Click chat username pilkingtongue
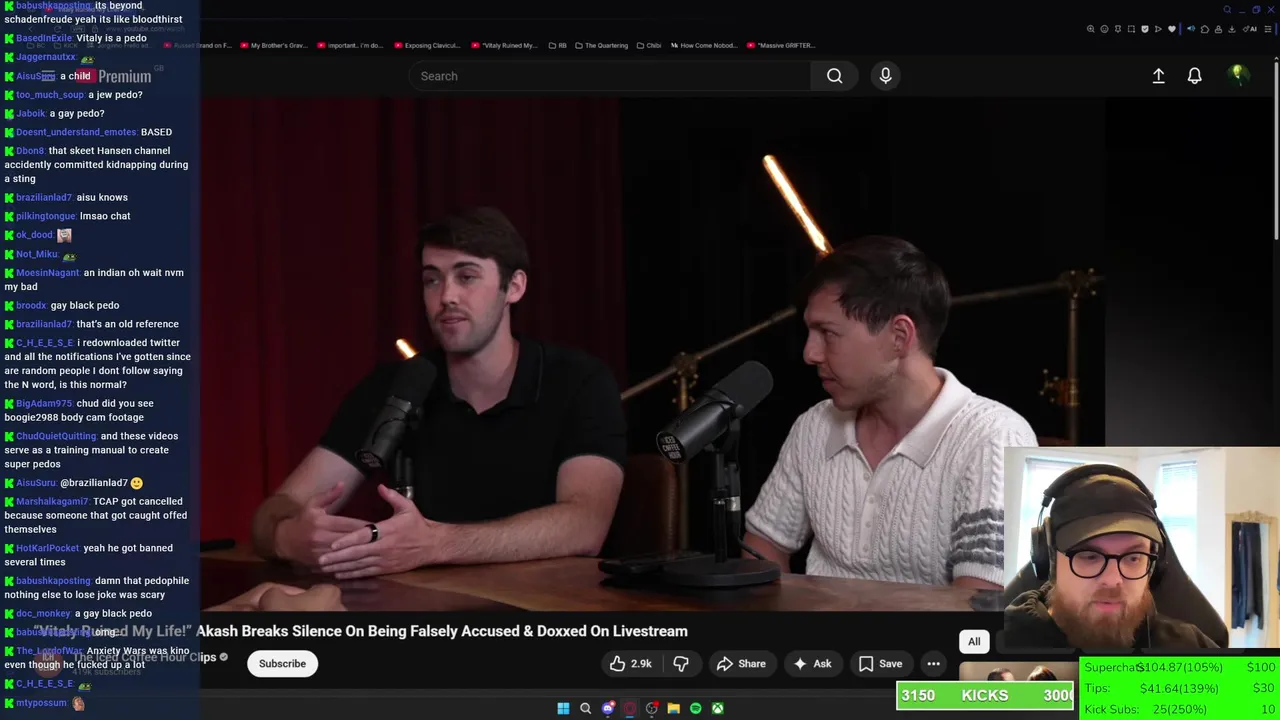The width and height of the screenshot is (1280, 720). 46,216
